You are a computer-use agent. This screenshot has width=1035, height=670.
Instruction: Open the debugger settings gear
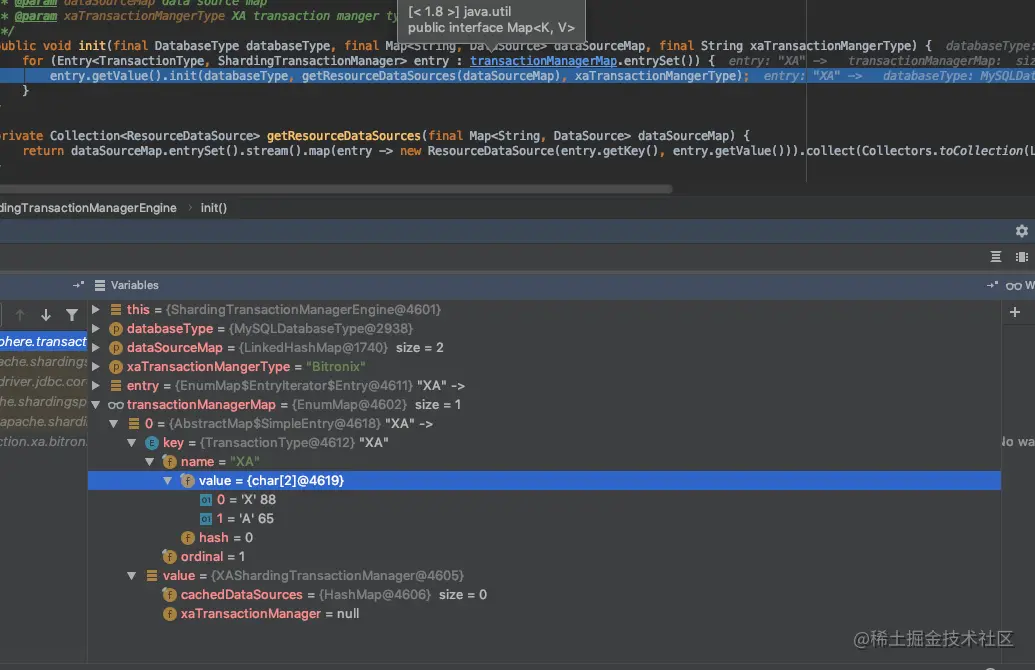tap(1021, 231)
